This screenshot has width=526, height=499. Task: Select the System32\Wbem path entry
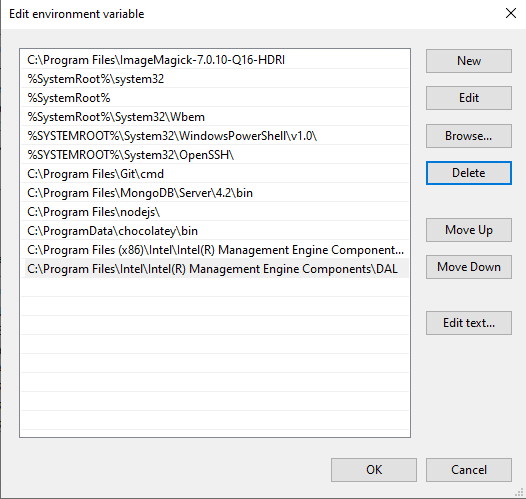point(215,117)
